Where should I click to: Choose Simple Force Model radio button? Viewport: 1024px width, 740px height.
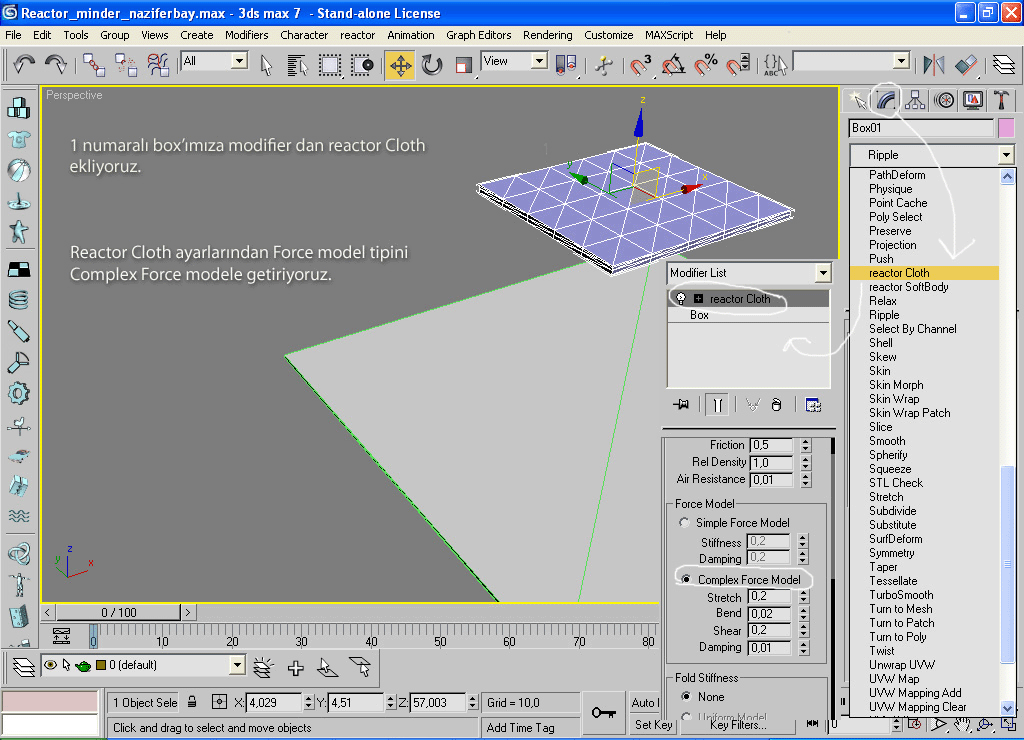coord(684,523)
